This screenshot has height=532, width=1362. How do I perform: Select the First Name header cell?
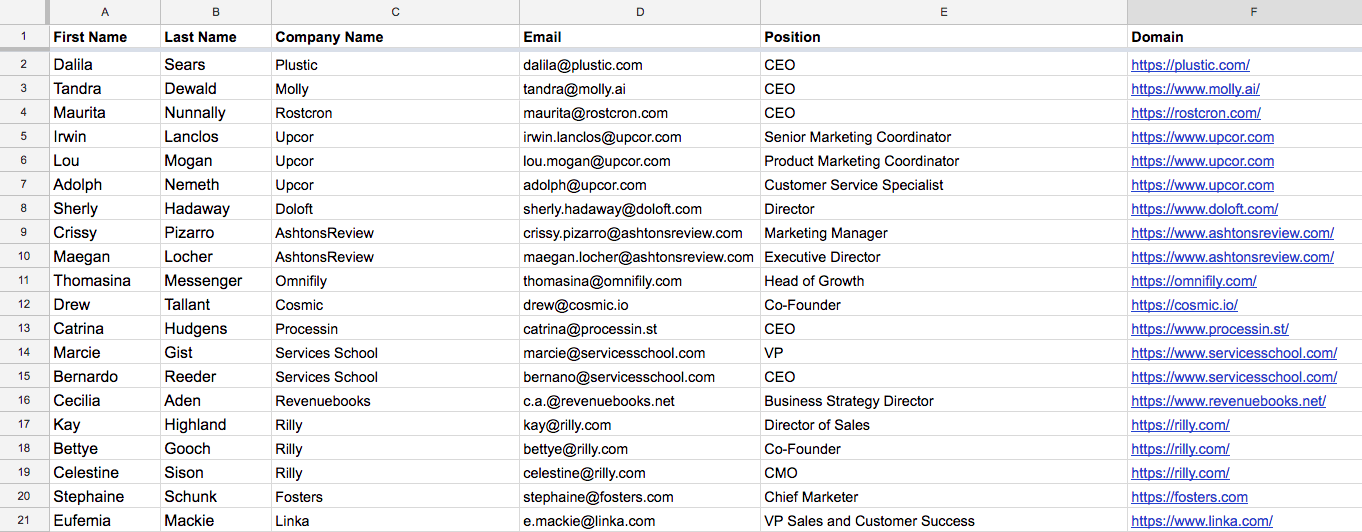click(x=105, y=37)
